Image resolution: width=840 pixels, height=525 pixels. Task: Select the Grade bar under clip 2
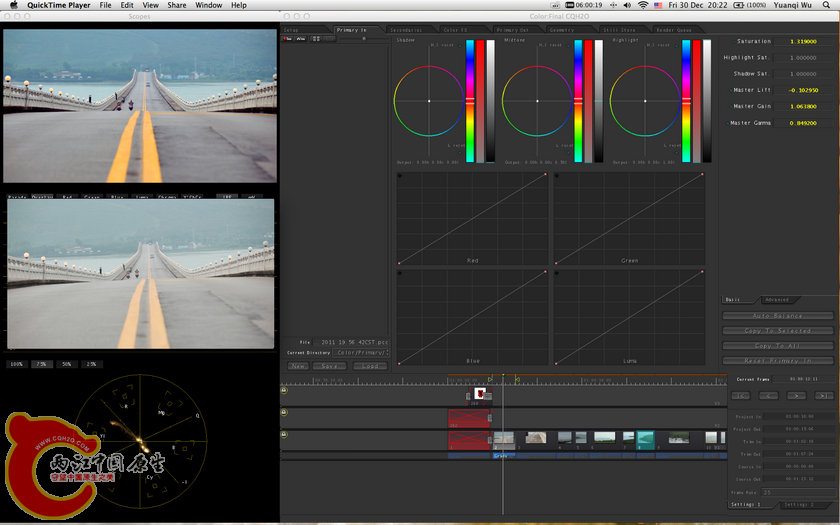point(504,456)
